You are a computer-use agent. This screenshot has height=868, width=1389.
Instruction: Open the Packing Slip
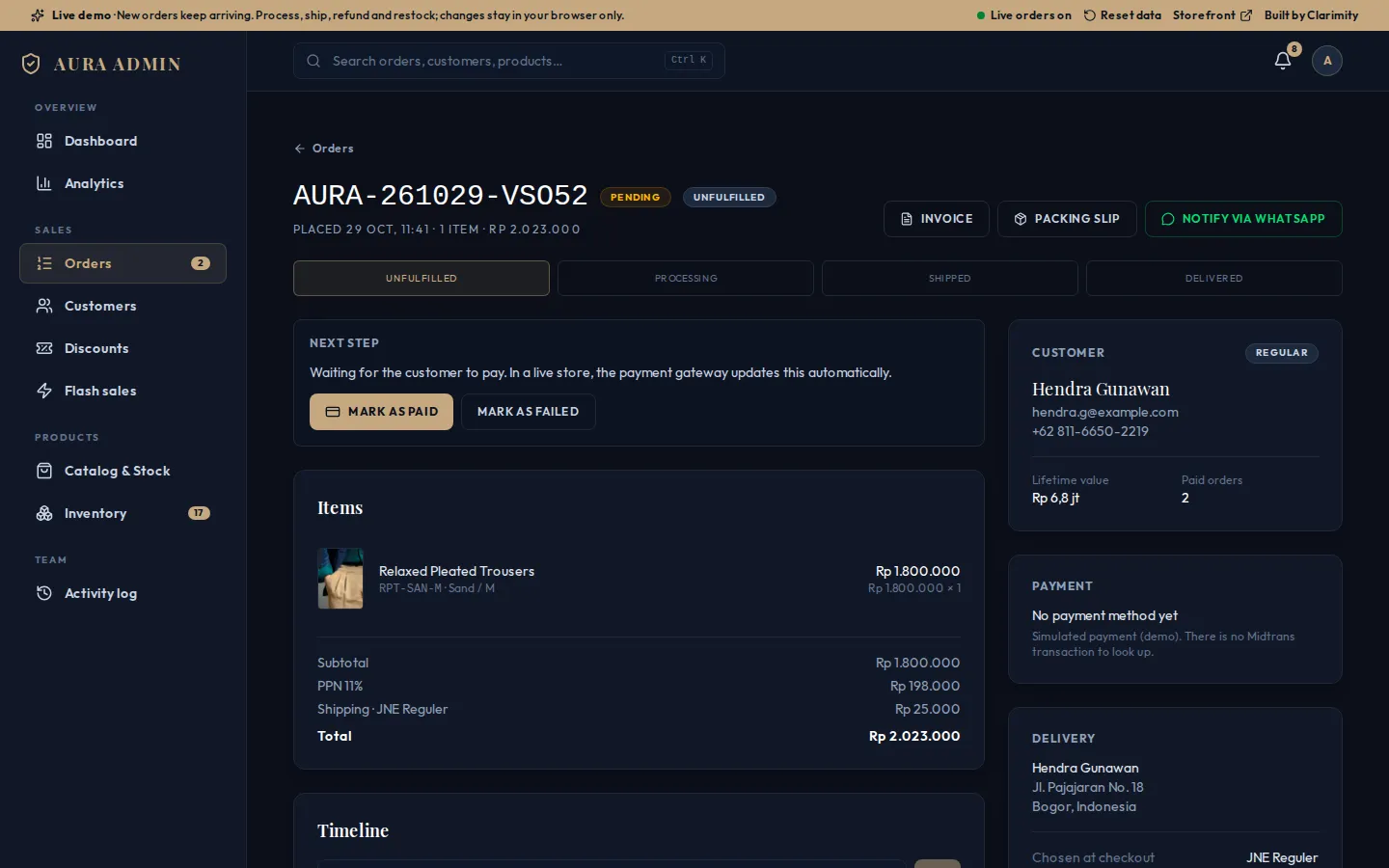point(1067,219)
